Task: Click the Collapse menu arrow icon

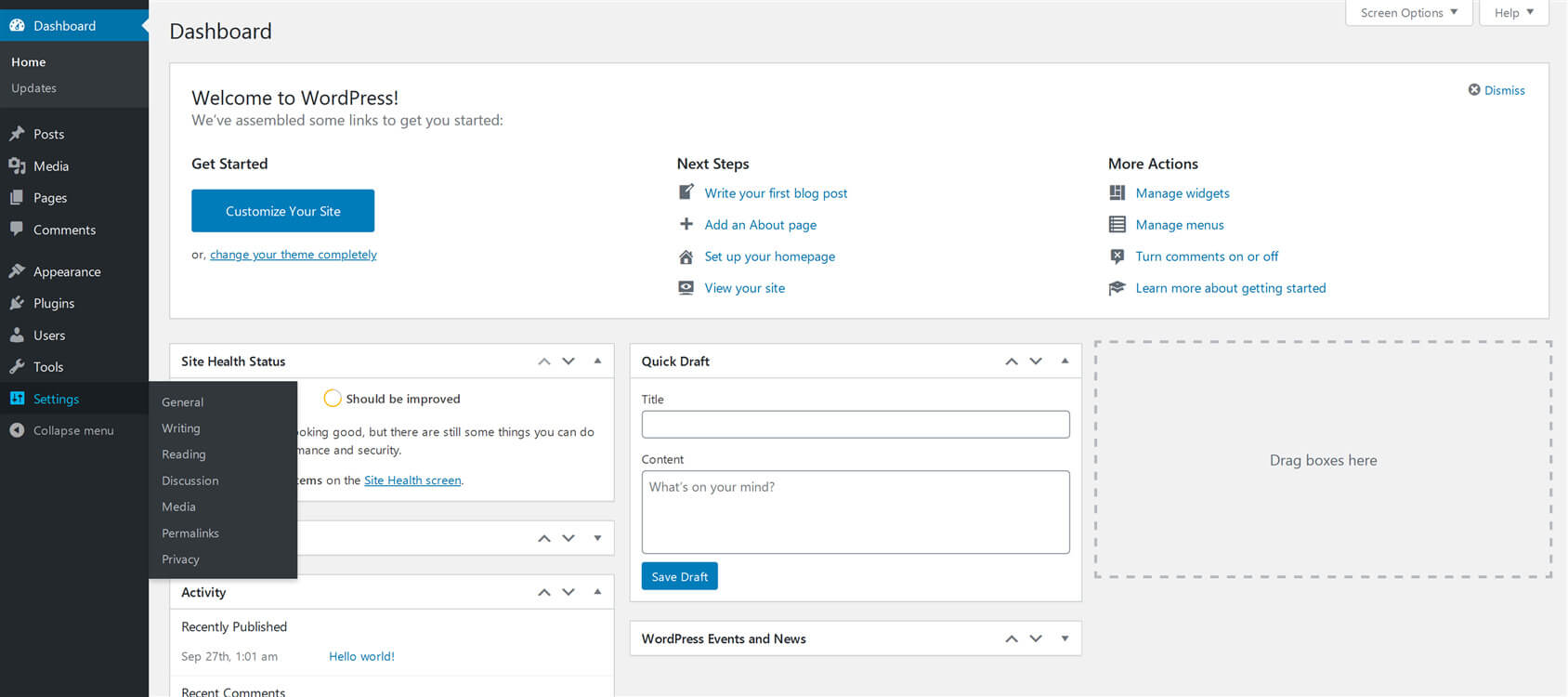Action: 17,430
